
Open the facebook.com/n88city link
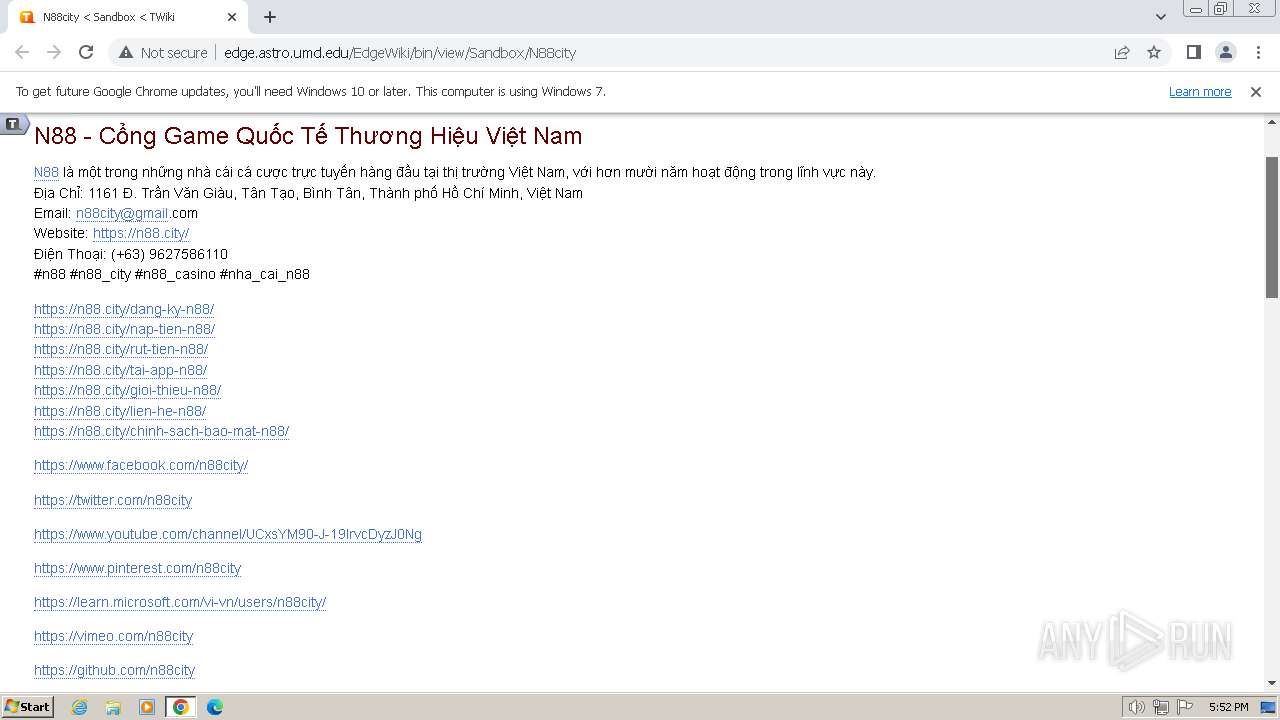click(141, 465)
